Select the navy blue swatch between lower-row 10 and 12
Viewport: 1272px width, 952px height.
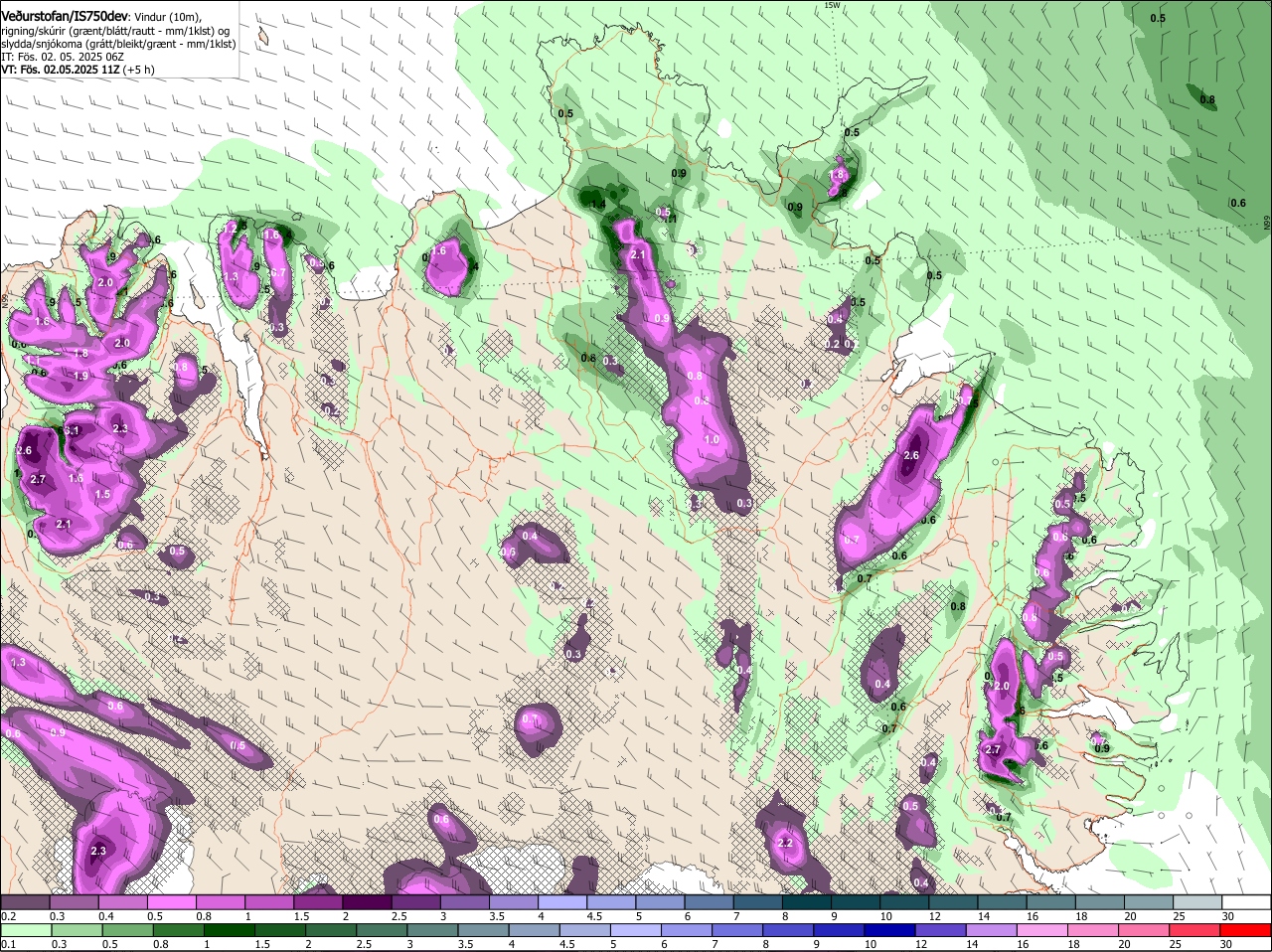tap(890, 929)
